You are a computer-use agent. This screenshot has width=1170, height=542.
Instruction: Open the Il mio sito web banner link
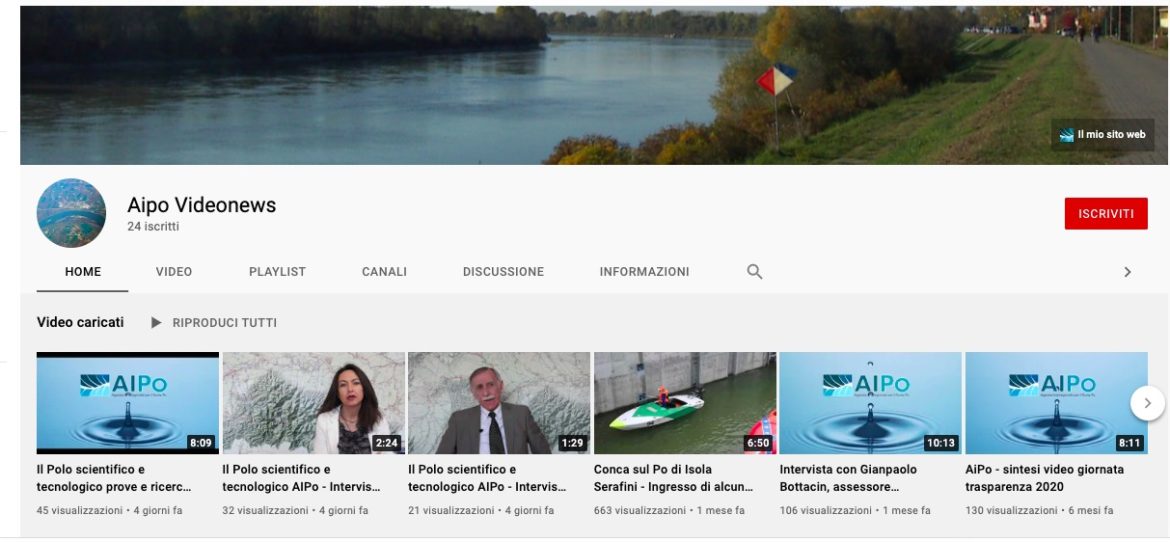(x=1103, y=134)
